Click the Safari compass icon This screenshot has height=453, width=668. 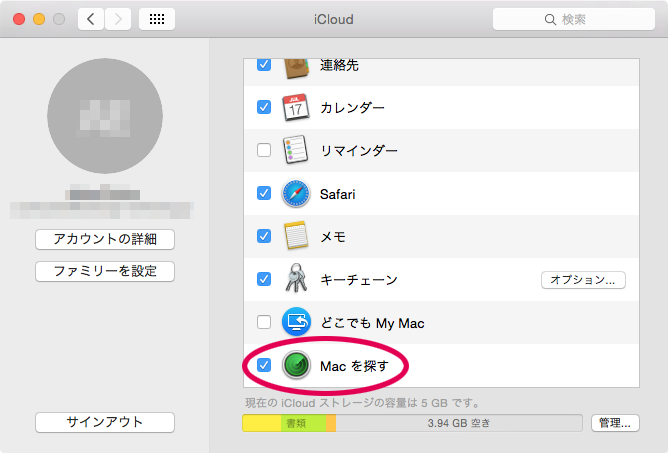[x=296, y=193]
